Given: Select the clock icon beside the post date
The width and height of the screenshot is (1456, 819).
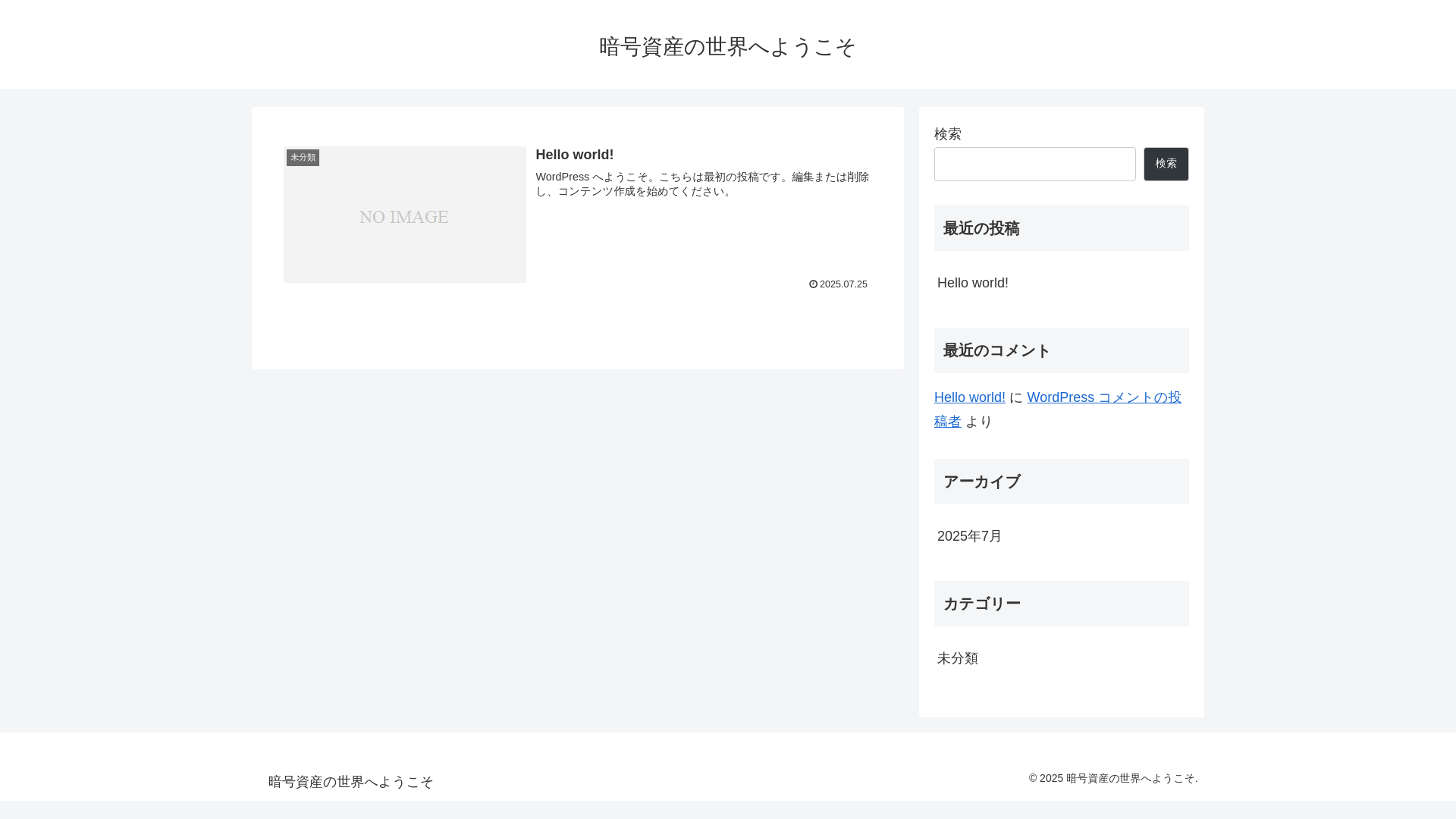Looking at the screenshot, I should coord(813,284).
